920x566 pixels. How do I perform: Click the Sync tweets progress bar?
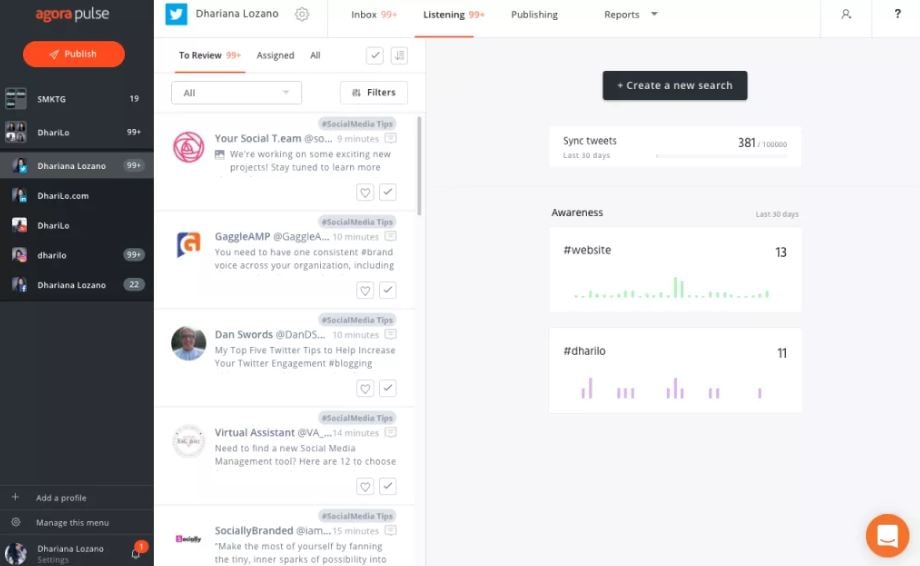(722, 156)
